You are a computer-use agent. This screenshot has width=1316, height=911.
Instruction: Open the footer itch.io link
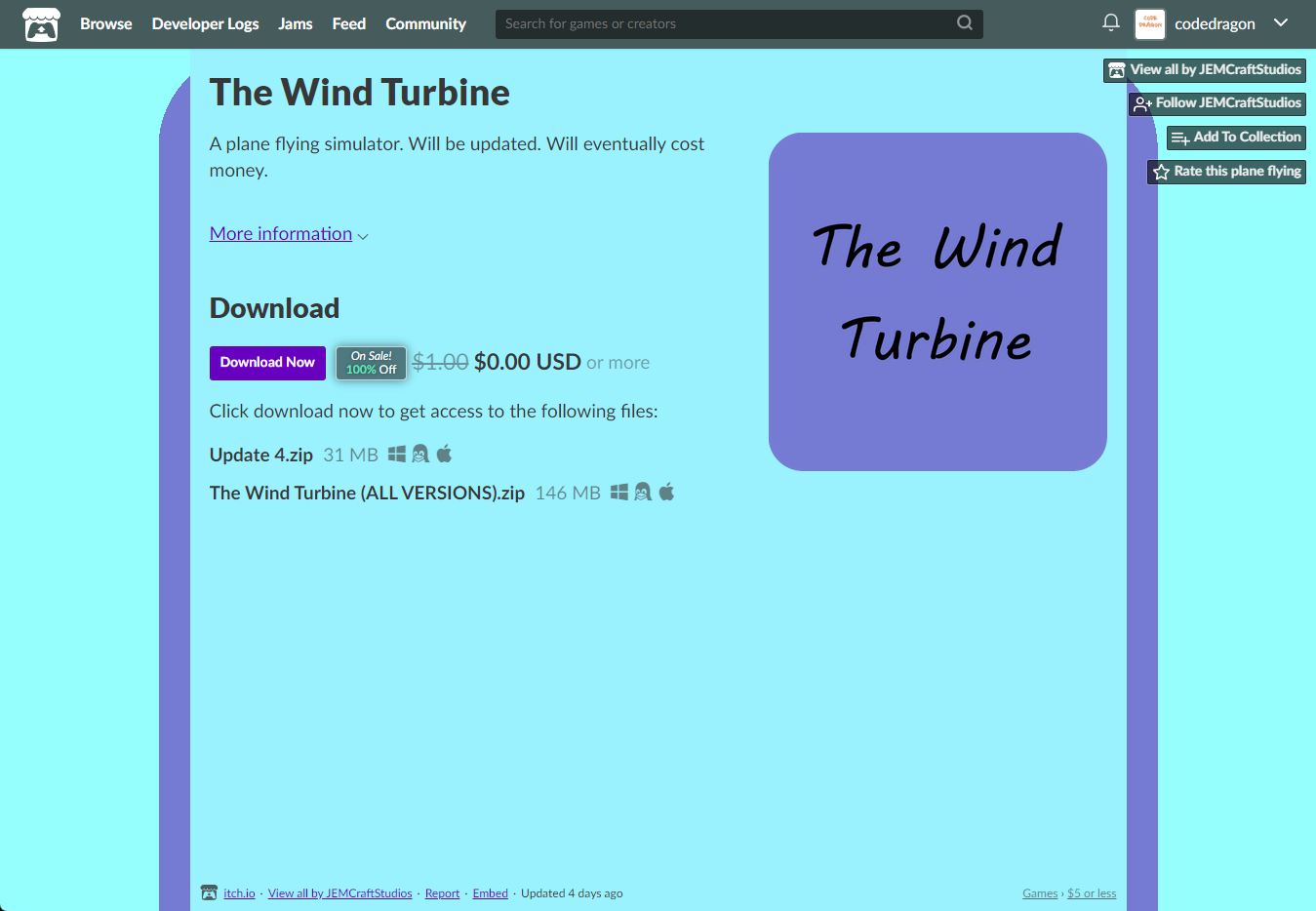tap(239, 893)
